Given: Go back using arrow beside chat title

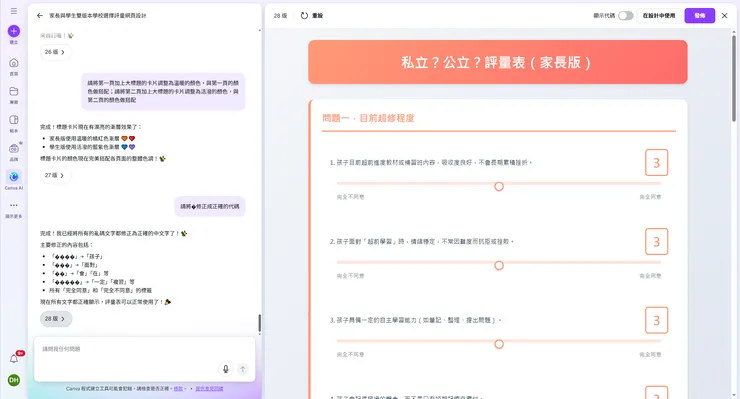Looking at the screenshot, I should pyautogui.click(x=40, y=16).
